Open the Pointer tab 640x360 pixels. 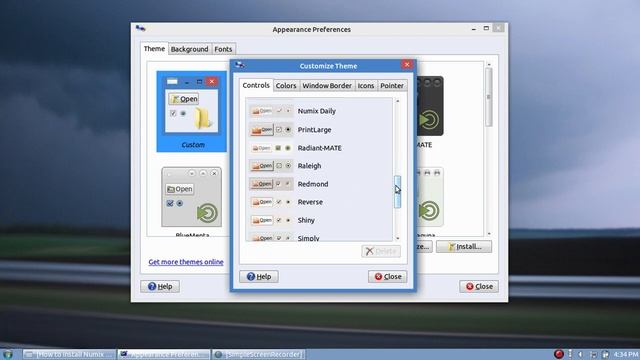click(392, 86)
